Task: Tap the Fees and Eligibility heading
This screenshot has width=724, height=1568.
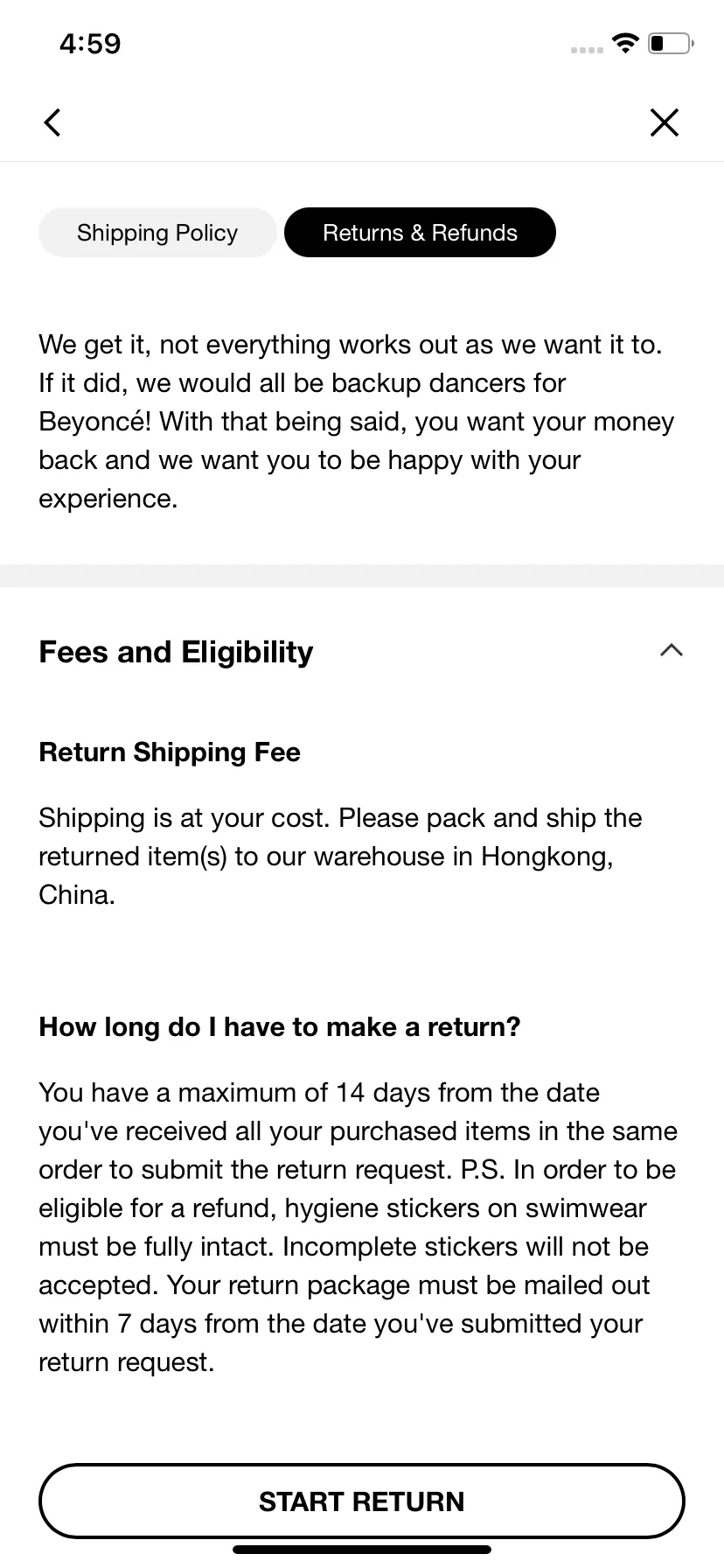Action: click(x=176, y=652)
